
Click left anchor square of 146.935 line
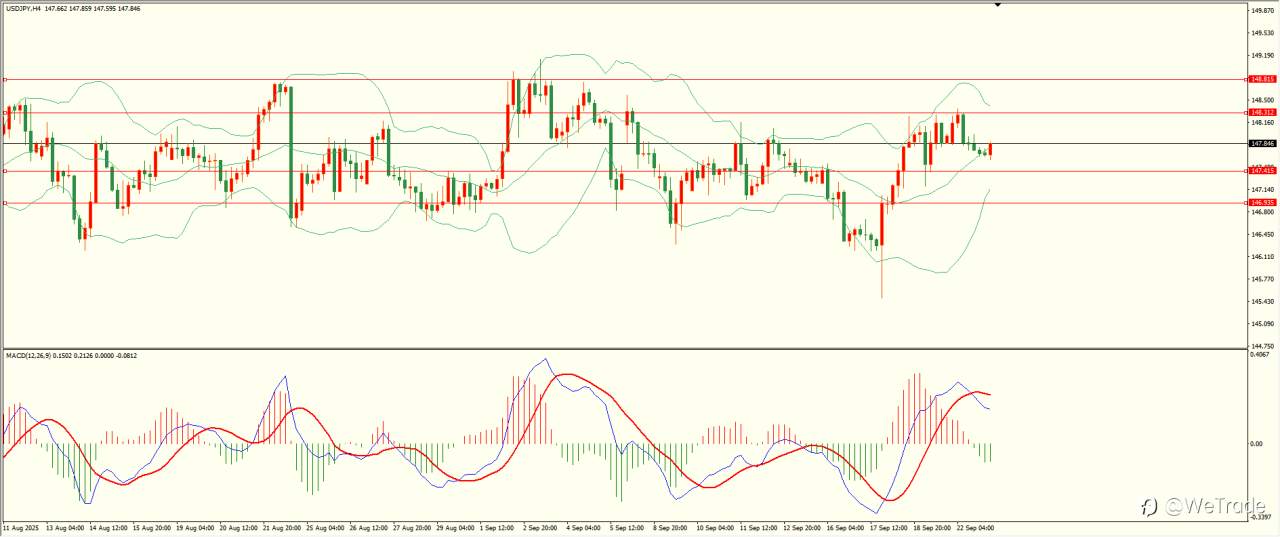(5, 203)
